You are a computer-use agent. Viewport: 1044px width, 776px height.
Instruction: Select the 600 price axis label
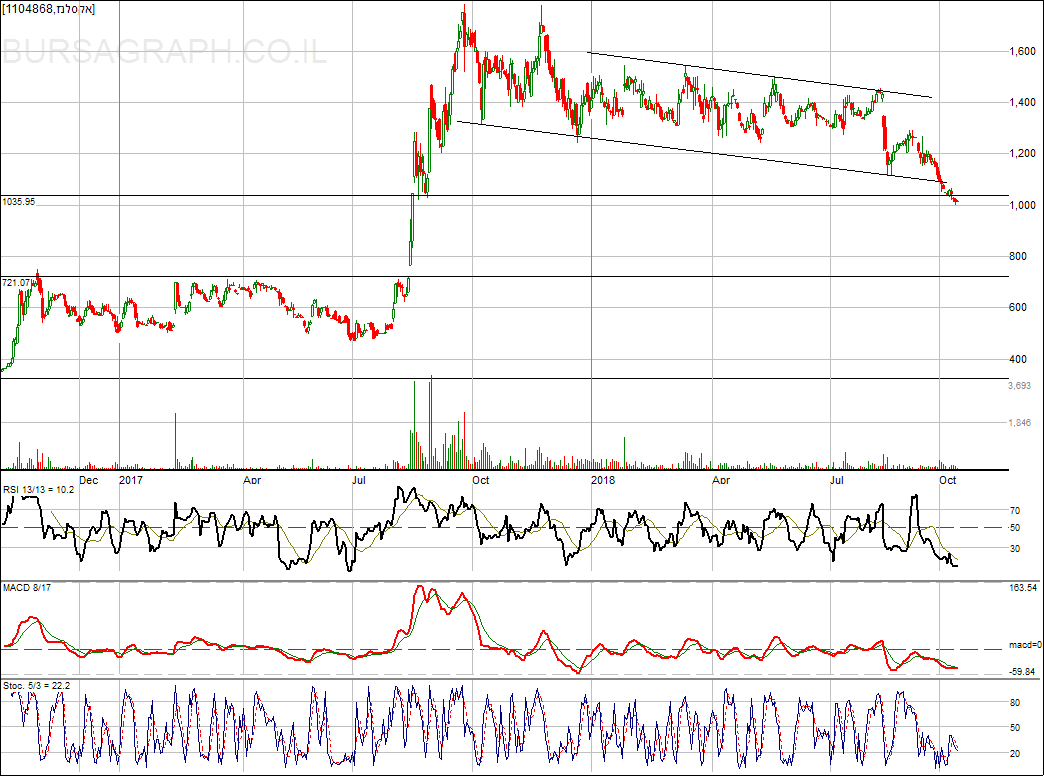[1018, 307]
